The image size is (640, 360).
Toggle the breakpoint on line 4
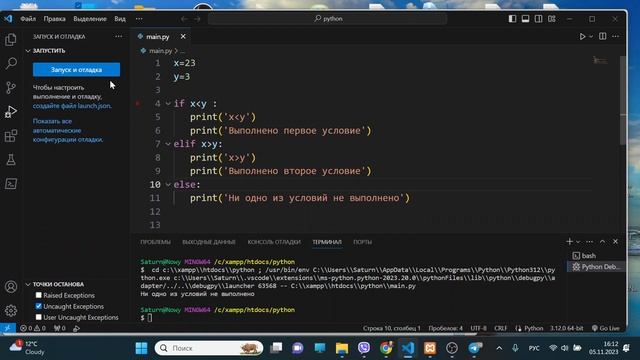[138, 104]
